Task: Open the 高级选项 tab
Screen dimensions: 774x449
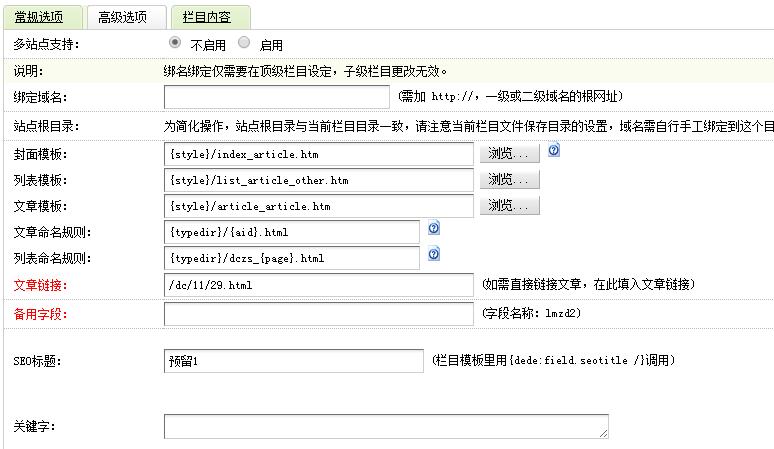Action: tap(126, 17)
